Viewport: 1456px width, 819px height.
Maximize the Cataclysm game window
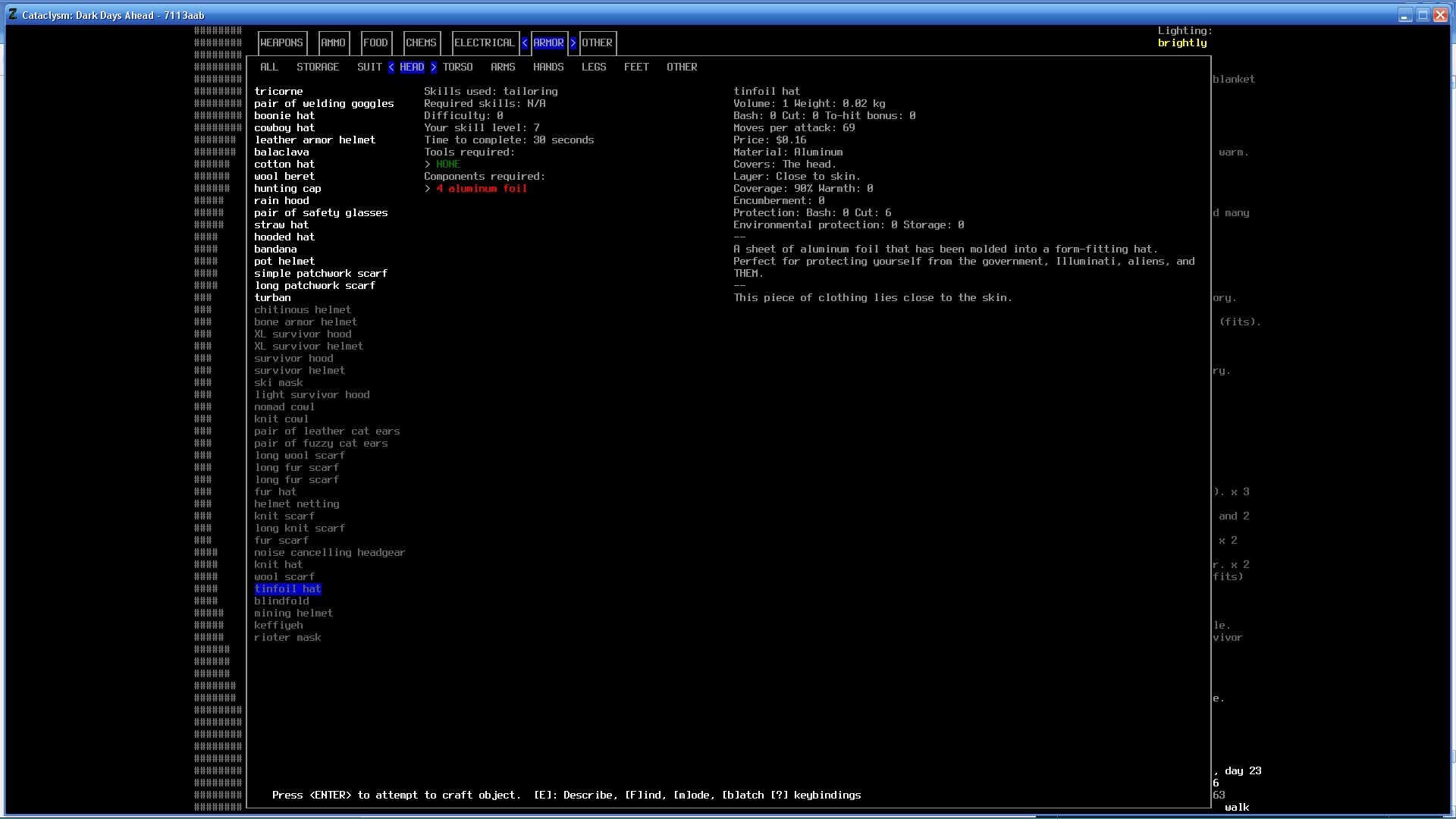1423,15
